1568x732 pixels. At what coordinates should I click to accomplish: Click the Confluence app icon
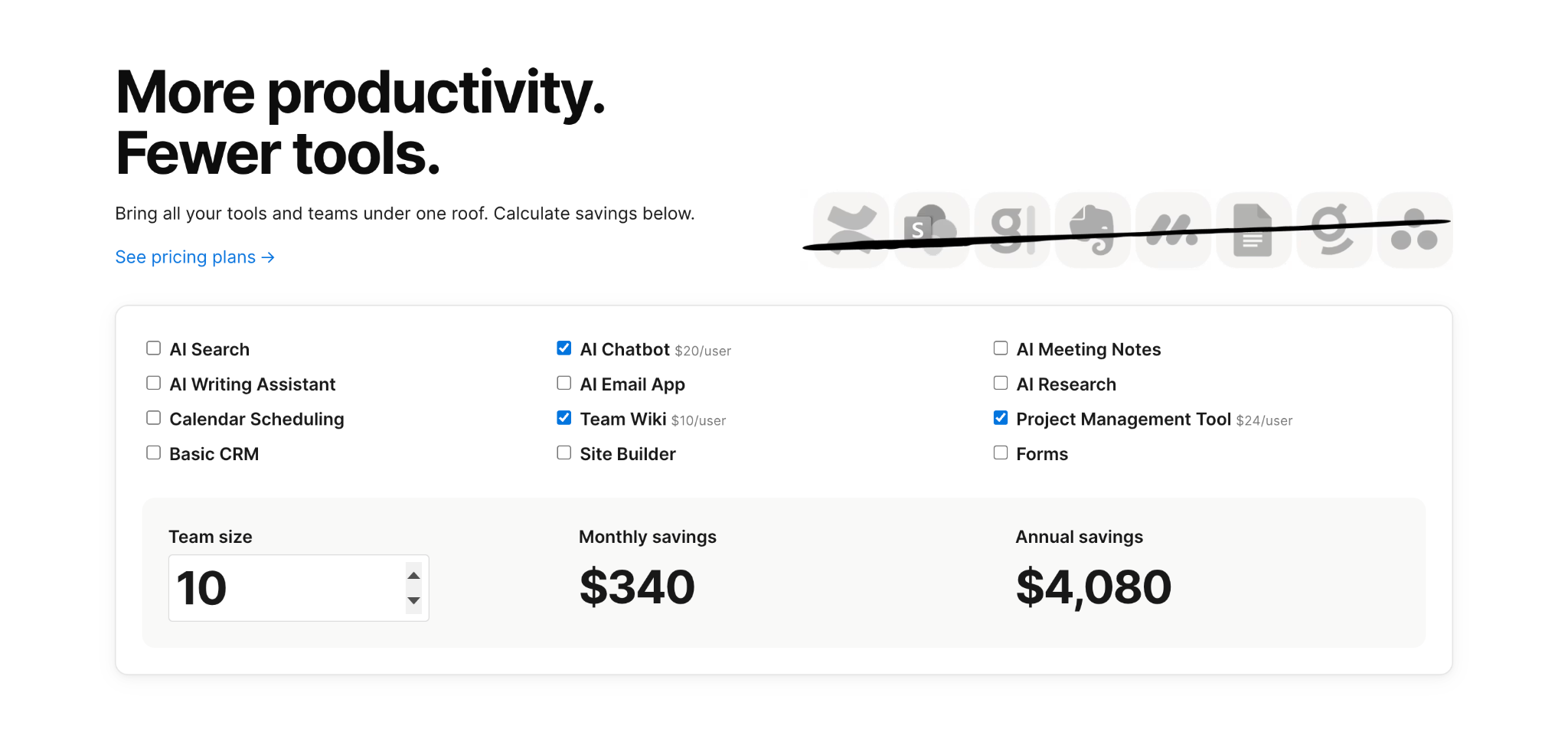(x=851, y=230)
